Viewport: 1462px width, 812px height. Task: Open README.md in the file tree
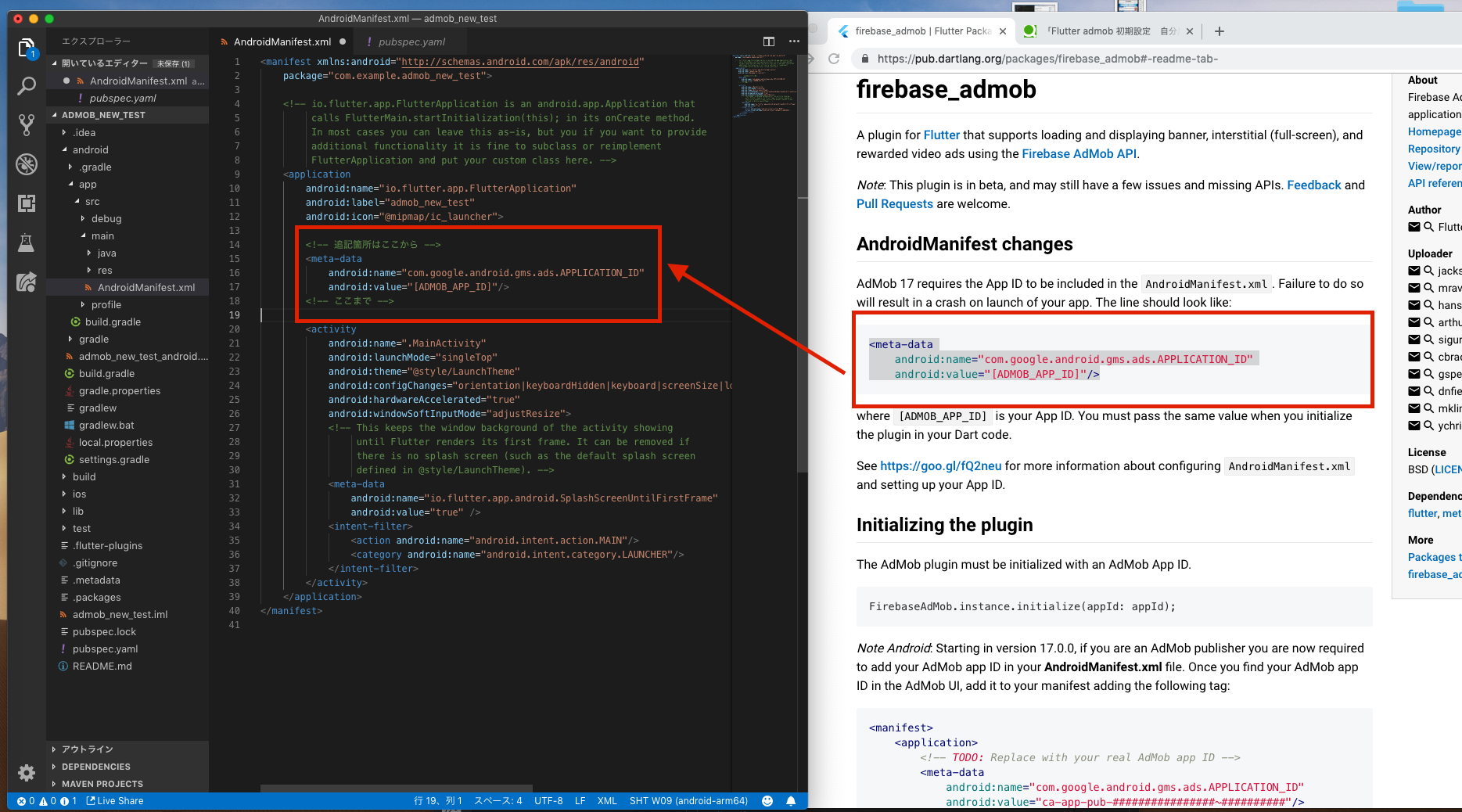click(x=102, y=666)
